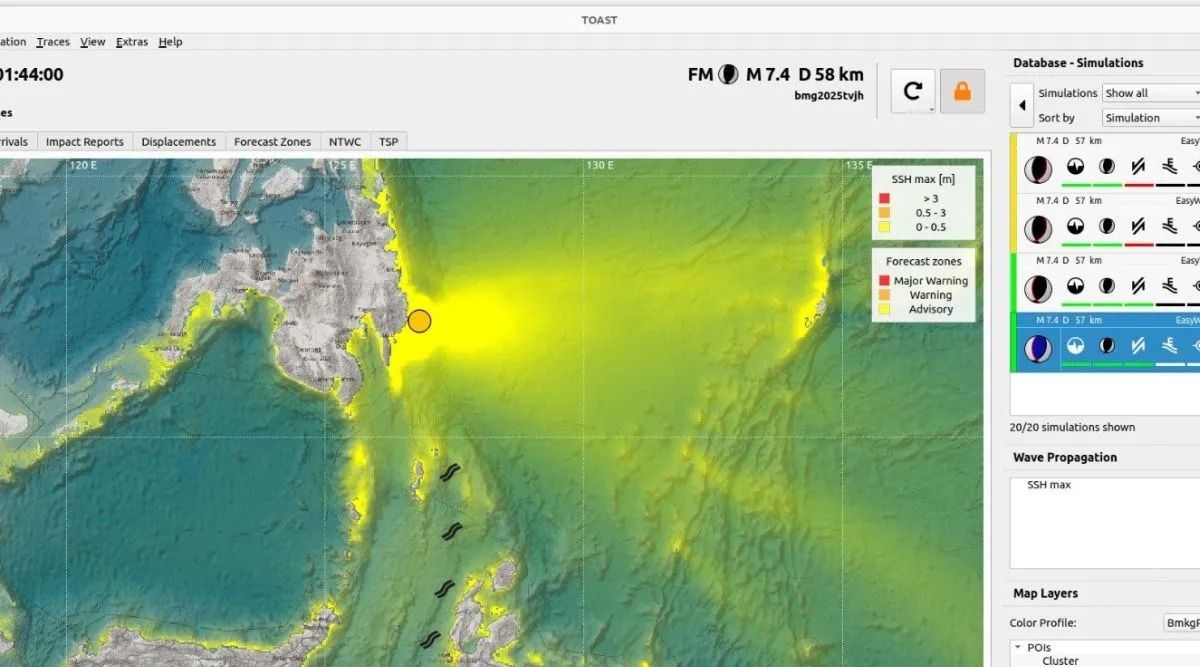This screenshot has height=667, width=1200.
Task: Click the refresh simulations icon
Action: pyautogui.click(x=913, y=89)
